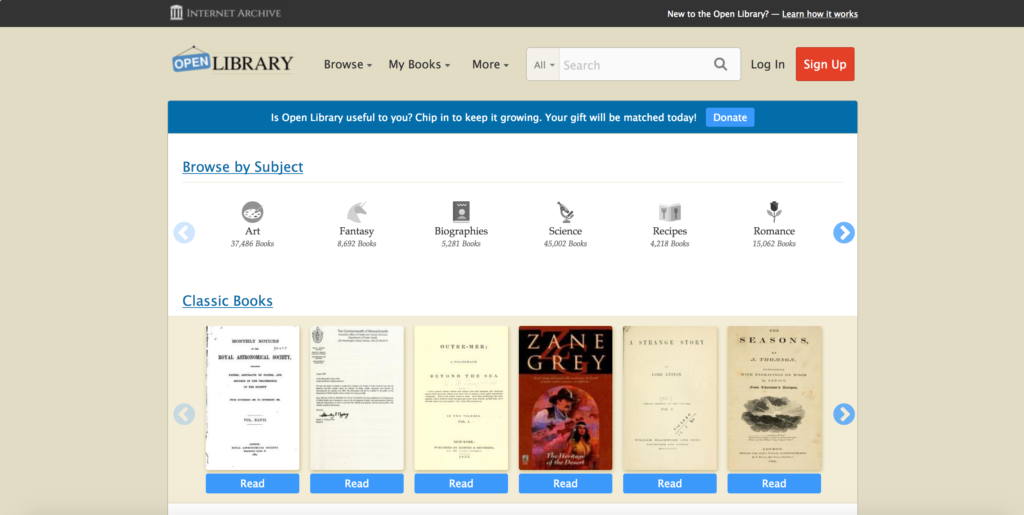The height and width of the screenshot is (515, 1024).
Task: Open the Commonwealth of Massachusetts letter cover
Action: (x=357, y=398)
